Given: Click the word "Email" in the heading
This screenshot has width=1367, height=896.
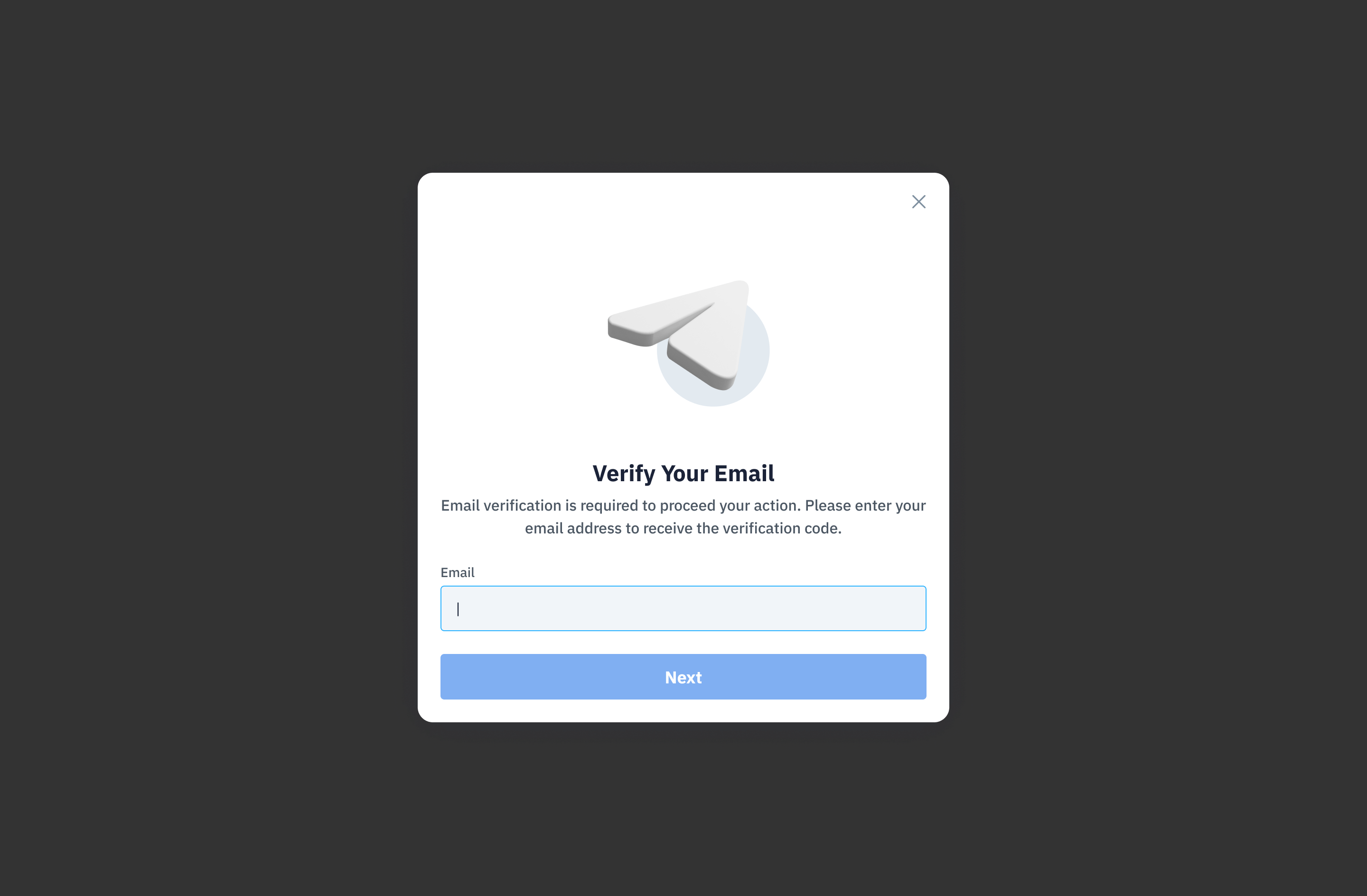Looking at the screenshot, I should [744, 473].
